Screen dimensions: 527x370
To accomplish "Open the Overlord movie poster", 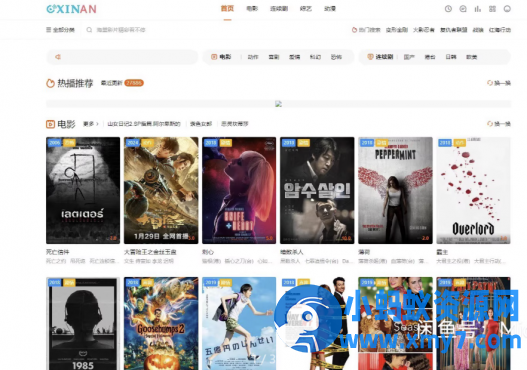I will (x=473, y=190).
